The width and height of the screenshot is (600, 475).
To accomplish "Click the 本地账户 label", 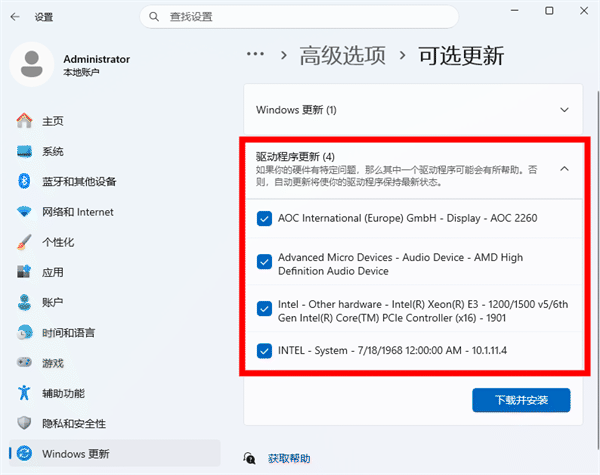I will pos(81,72).
